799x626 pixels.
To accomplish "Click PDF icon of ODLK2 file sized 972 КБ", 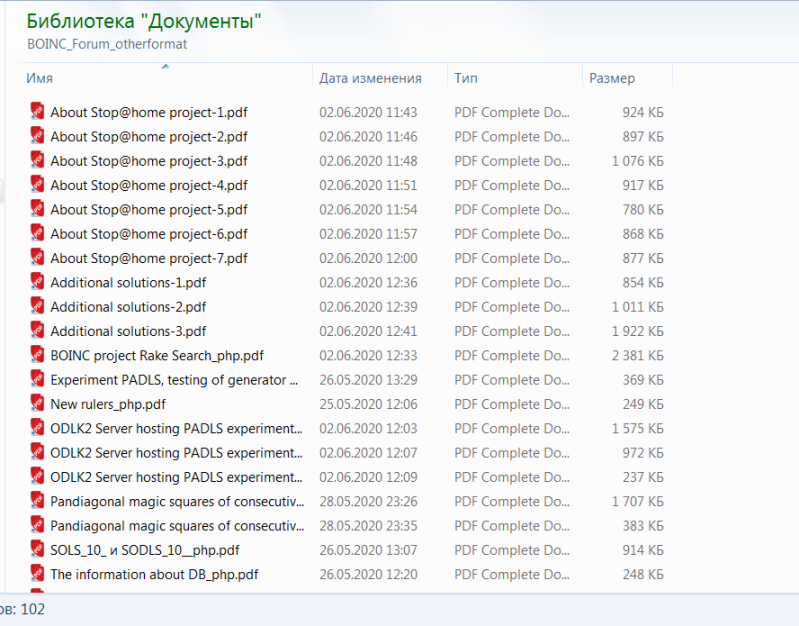I will (x=37, y=452).
